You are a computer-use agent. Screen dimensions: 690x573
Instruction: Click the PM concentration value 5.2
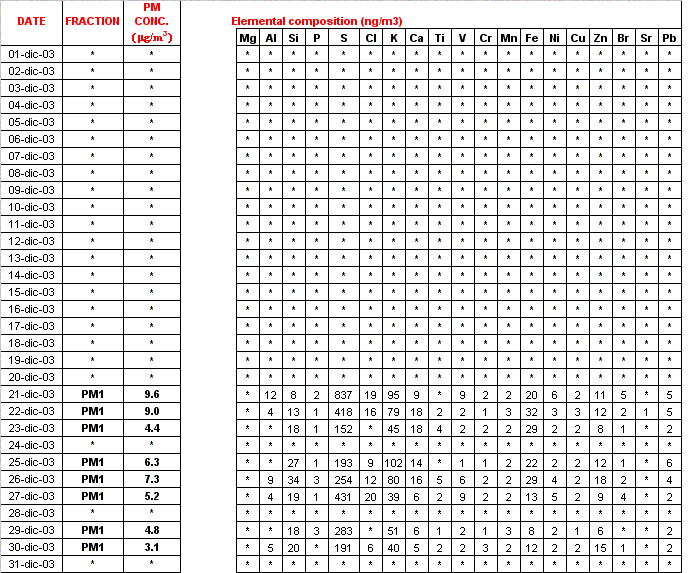tap(152, 496)
